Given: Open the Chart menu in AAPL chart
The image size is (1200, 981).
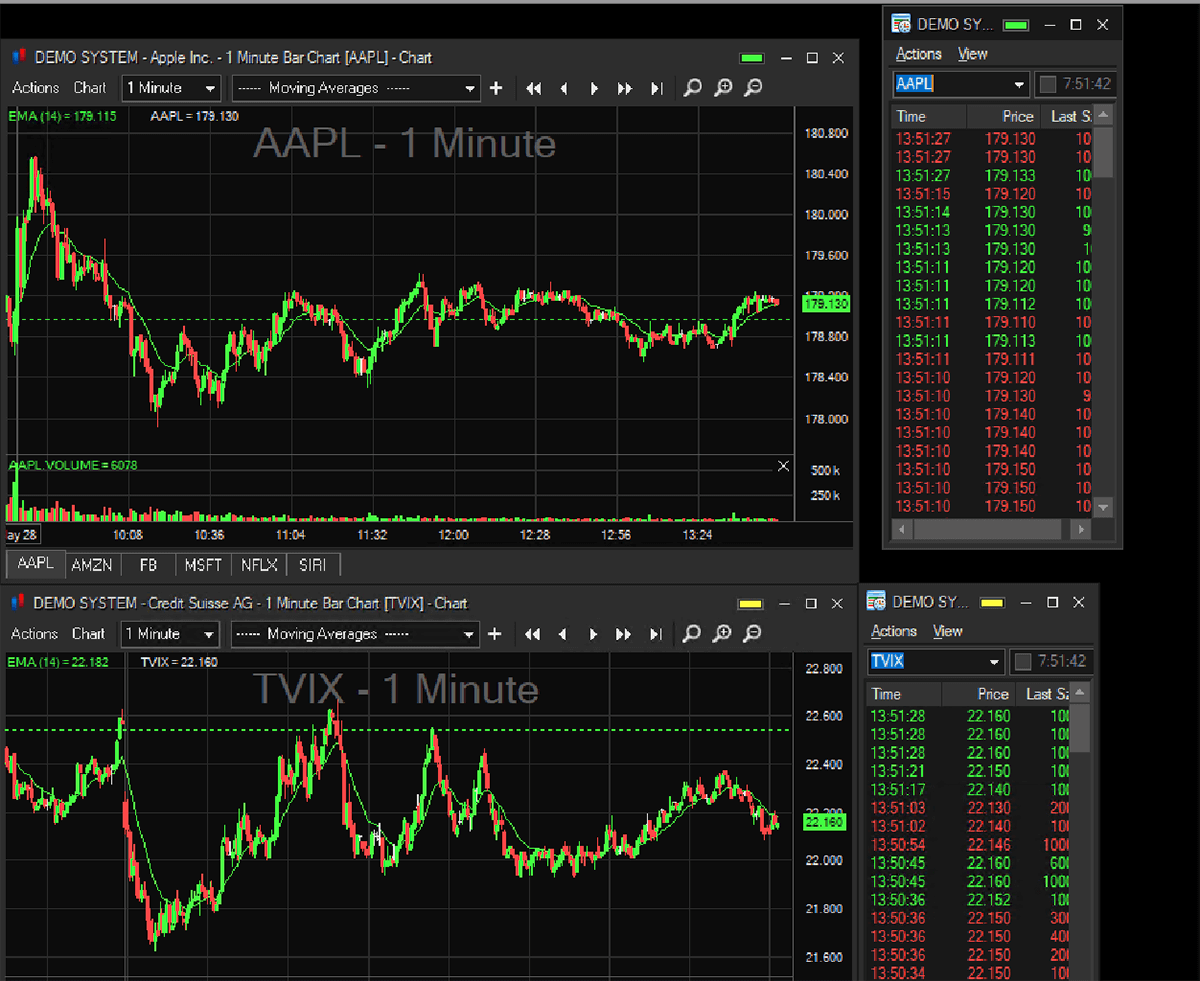Looking at the screenshot, I should point(90,88).
